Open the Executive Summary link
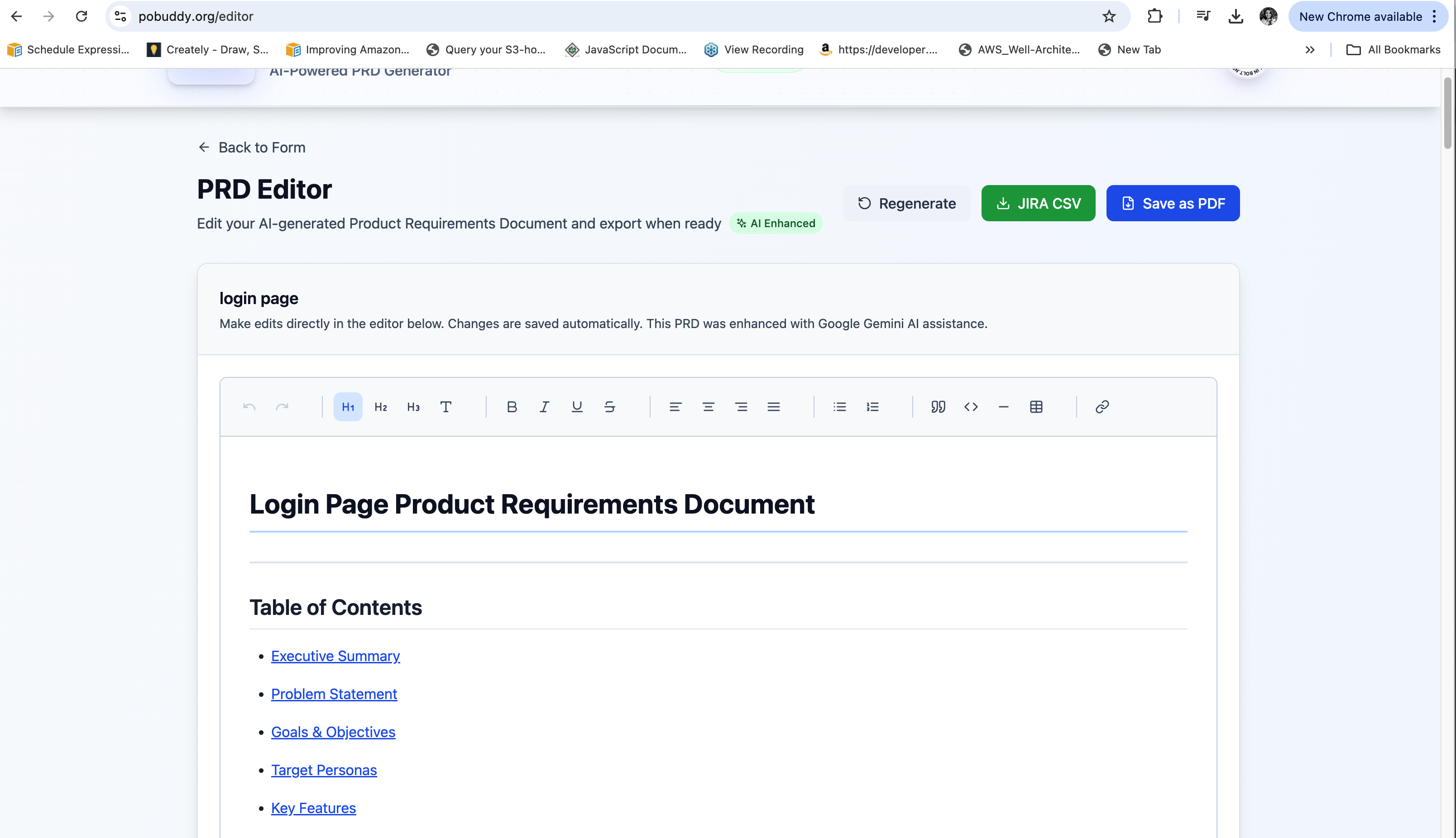1456x838 pixels. 335,656
